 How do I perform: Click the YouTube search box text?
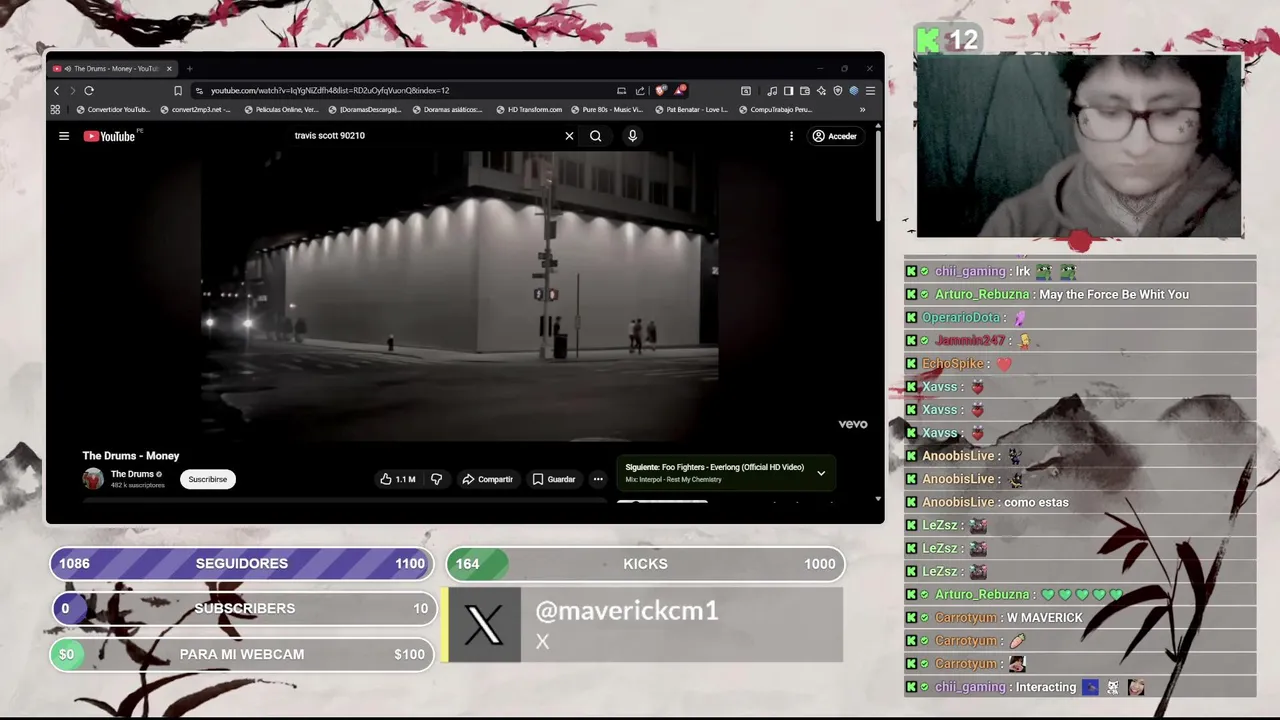click(330, 136)
